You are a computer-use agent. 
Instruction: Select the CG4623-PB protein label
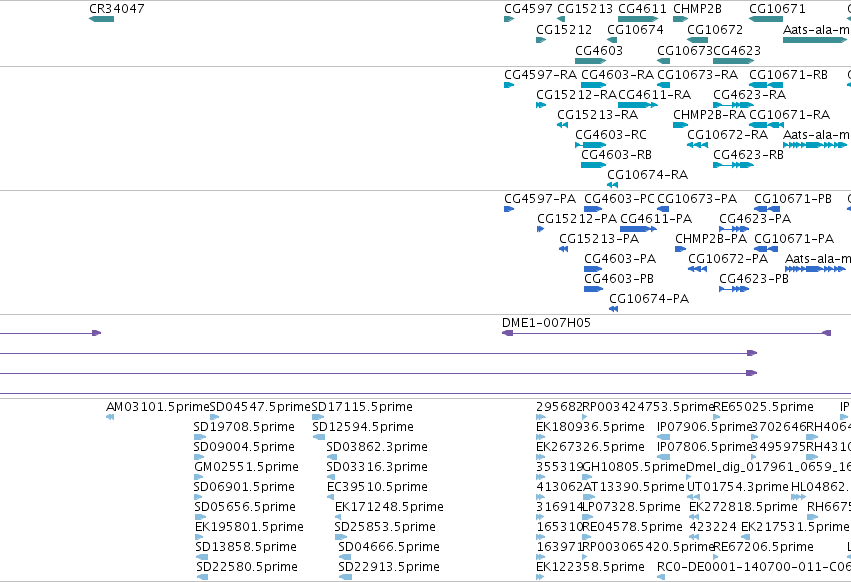coord(754,279)
